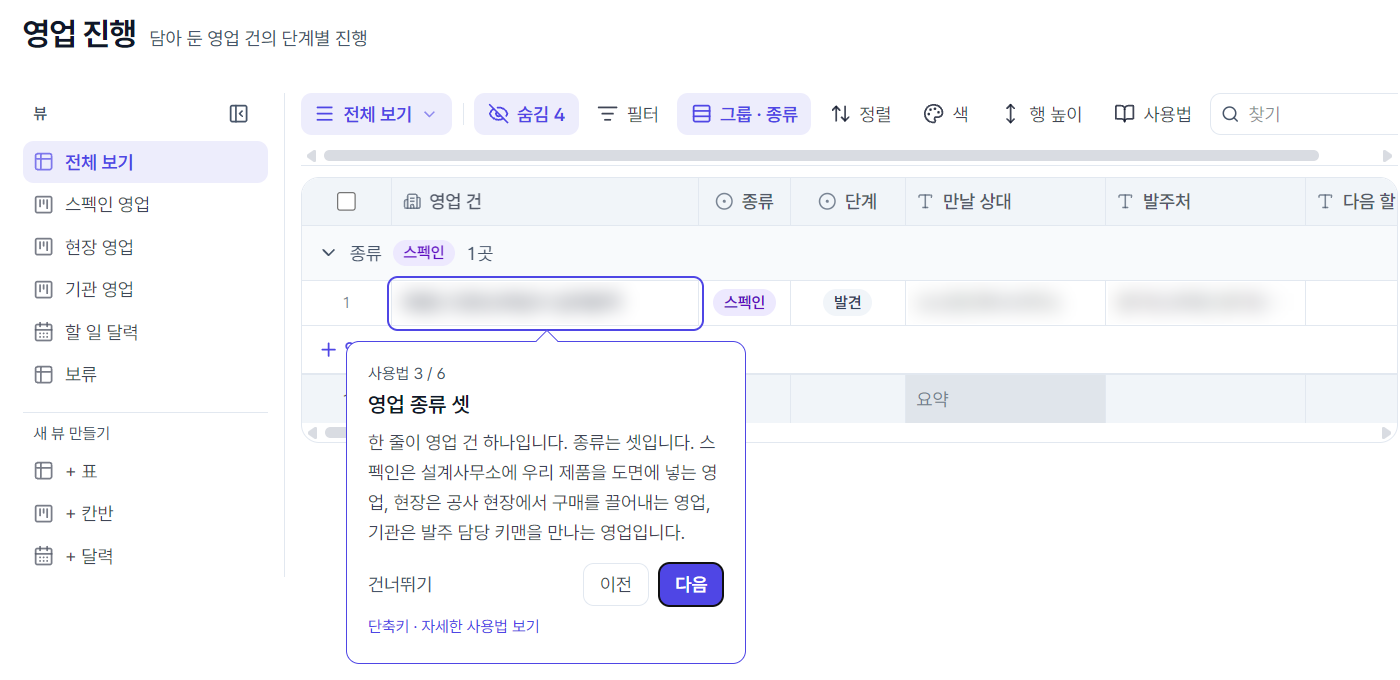This screenshot has width=1400, height=680.
Task: Open the 할 일 달력 calendar view
Action: pos(145,332)
